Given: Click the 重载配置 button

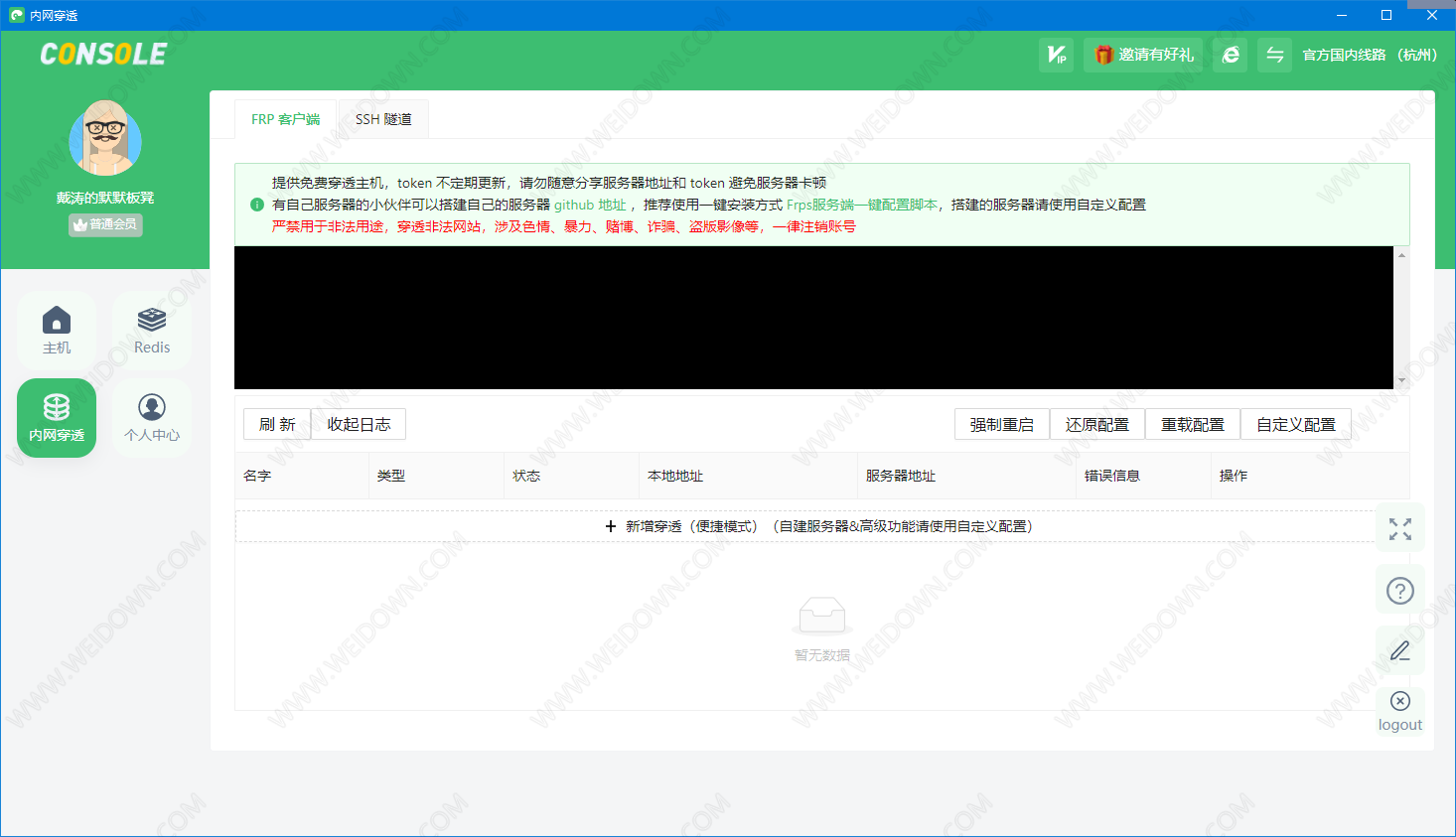Looking at the screenshot, I should (1193, 424).
